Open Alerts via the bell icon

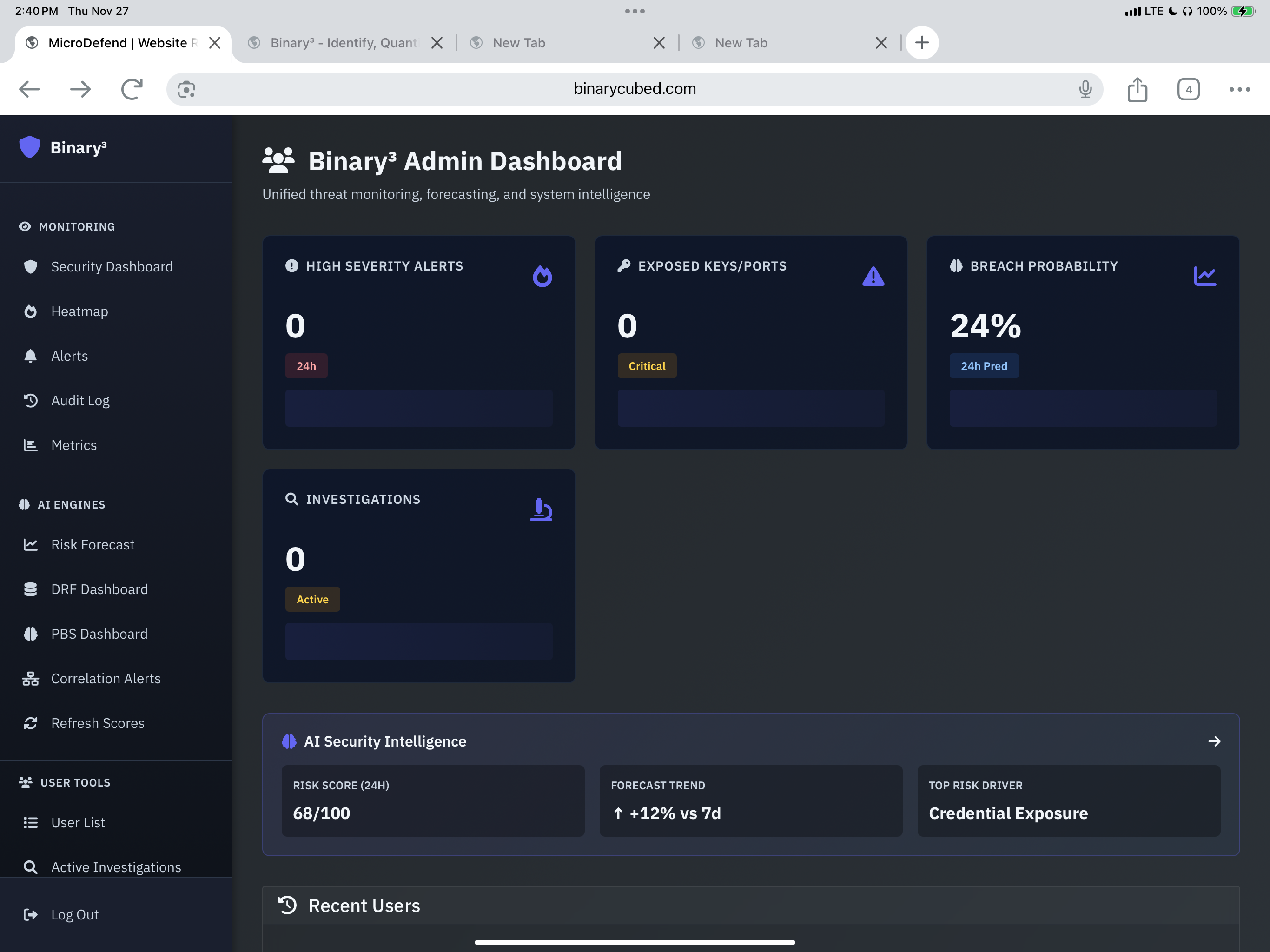click(30, 356)
